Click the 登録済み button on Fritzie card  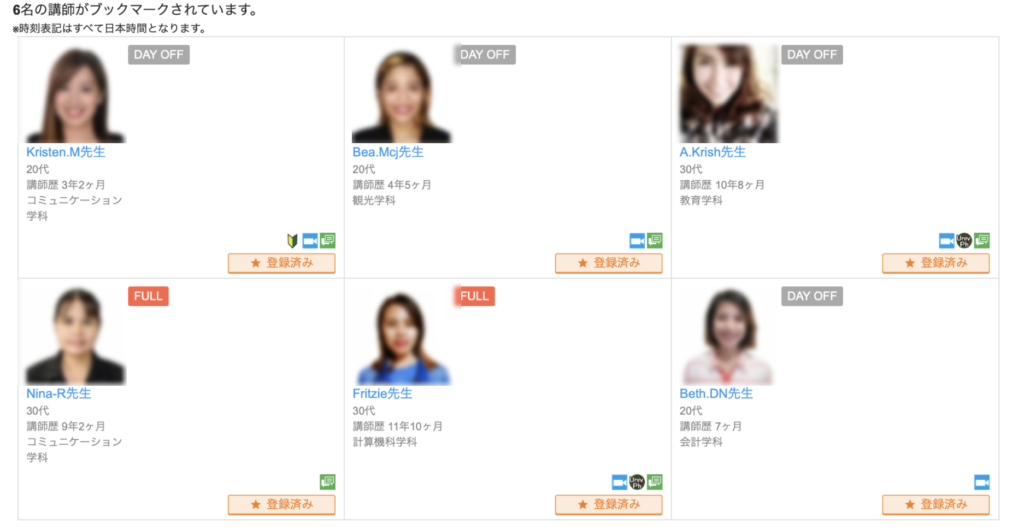(609, 505)
